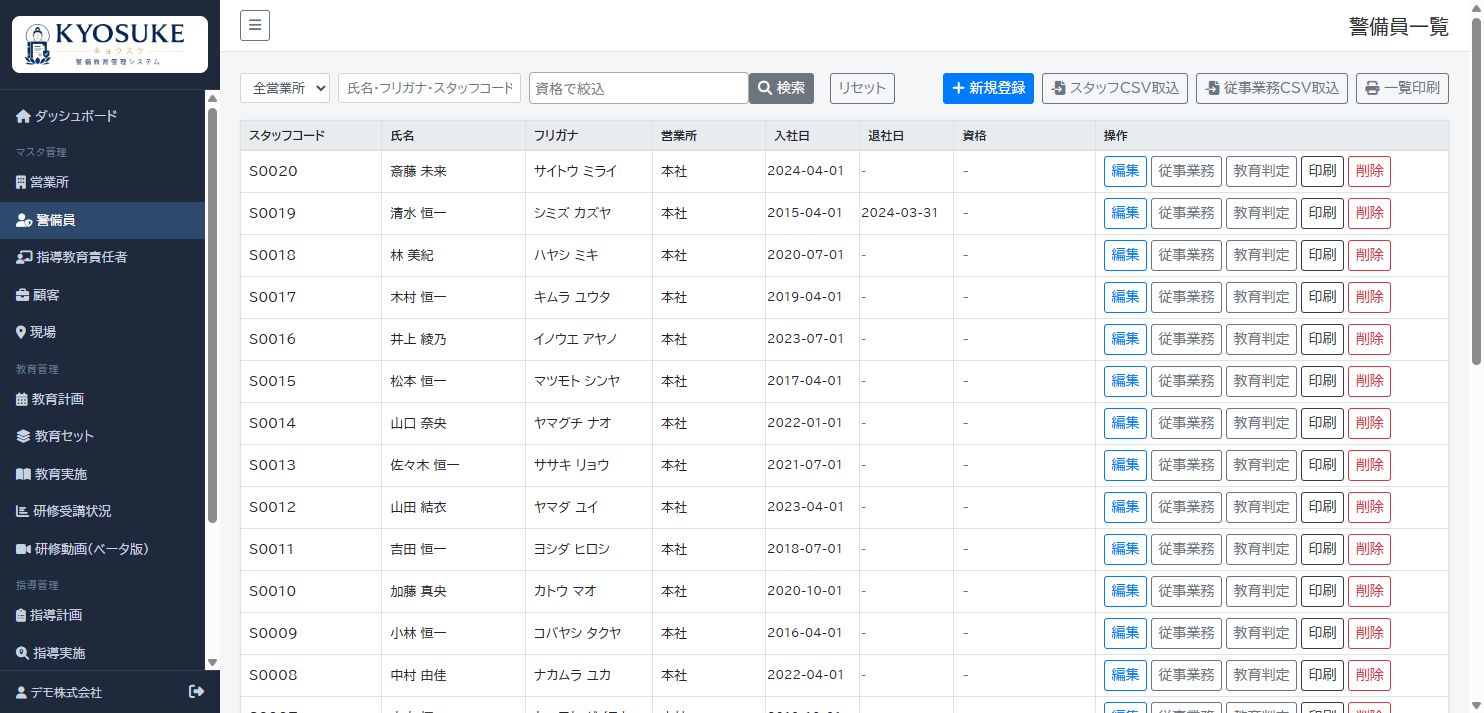This screenshot has height=713, width=1484.
Task: Click 印刷 for 加藤 真央
Action: click(x=1322, y=591)
